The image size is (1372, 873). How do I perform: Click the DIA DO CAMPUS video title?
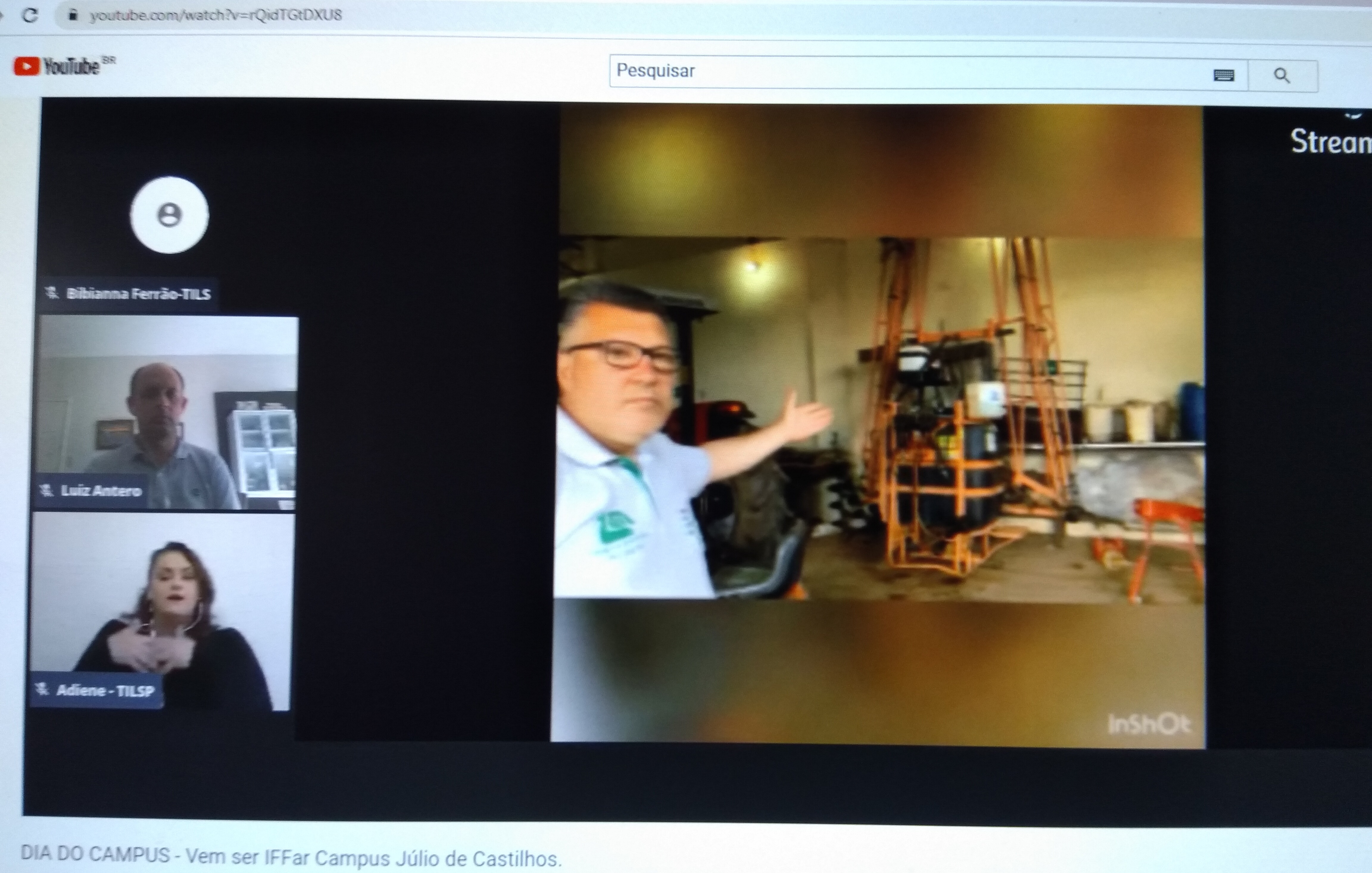(291, 856)
